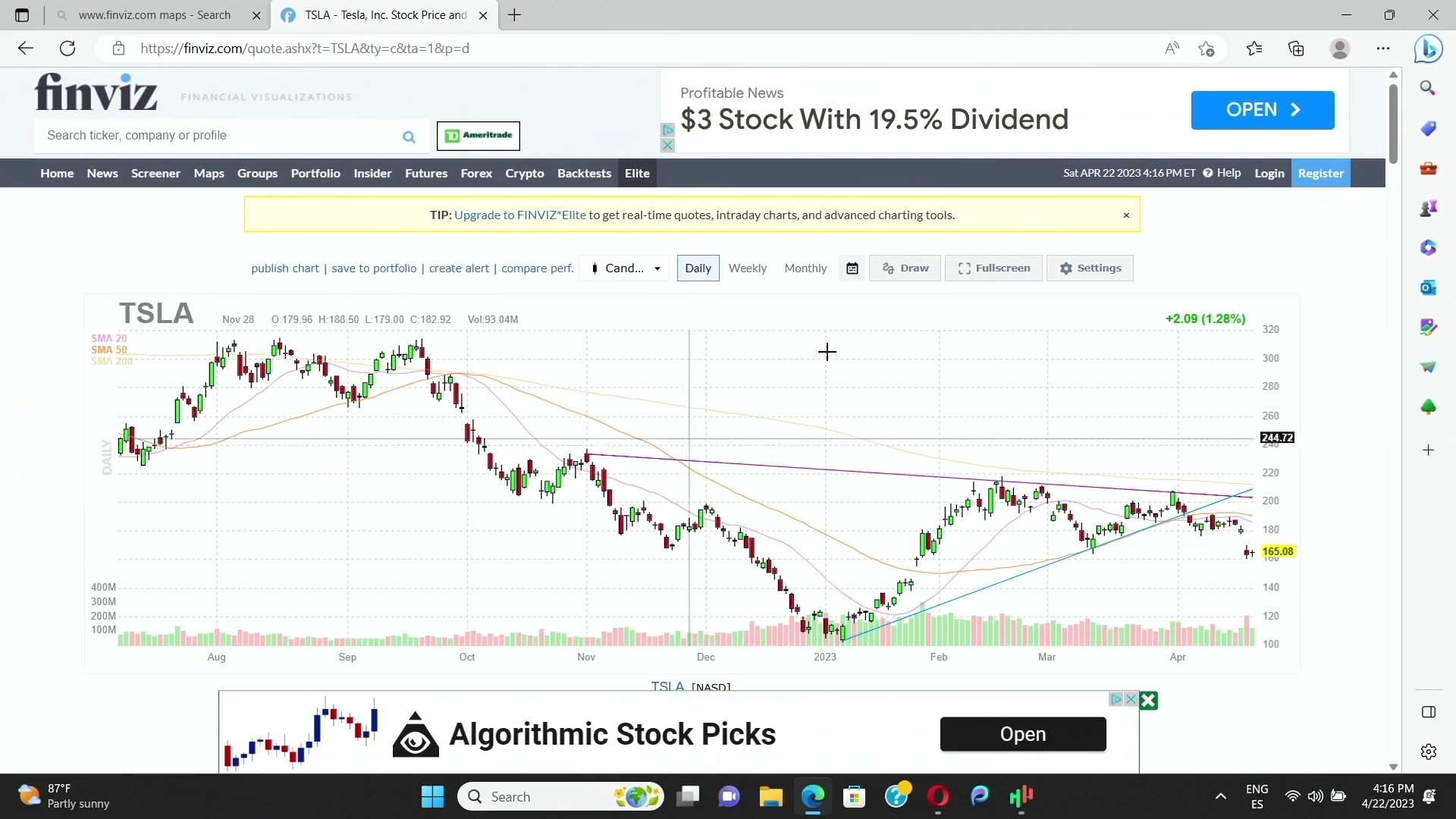
Task: Open browser Settings and more menu
Action: pos(1383,49)
